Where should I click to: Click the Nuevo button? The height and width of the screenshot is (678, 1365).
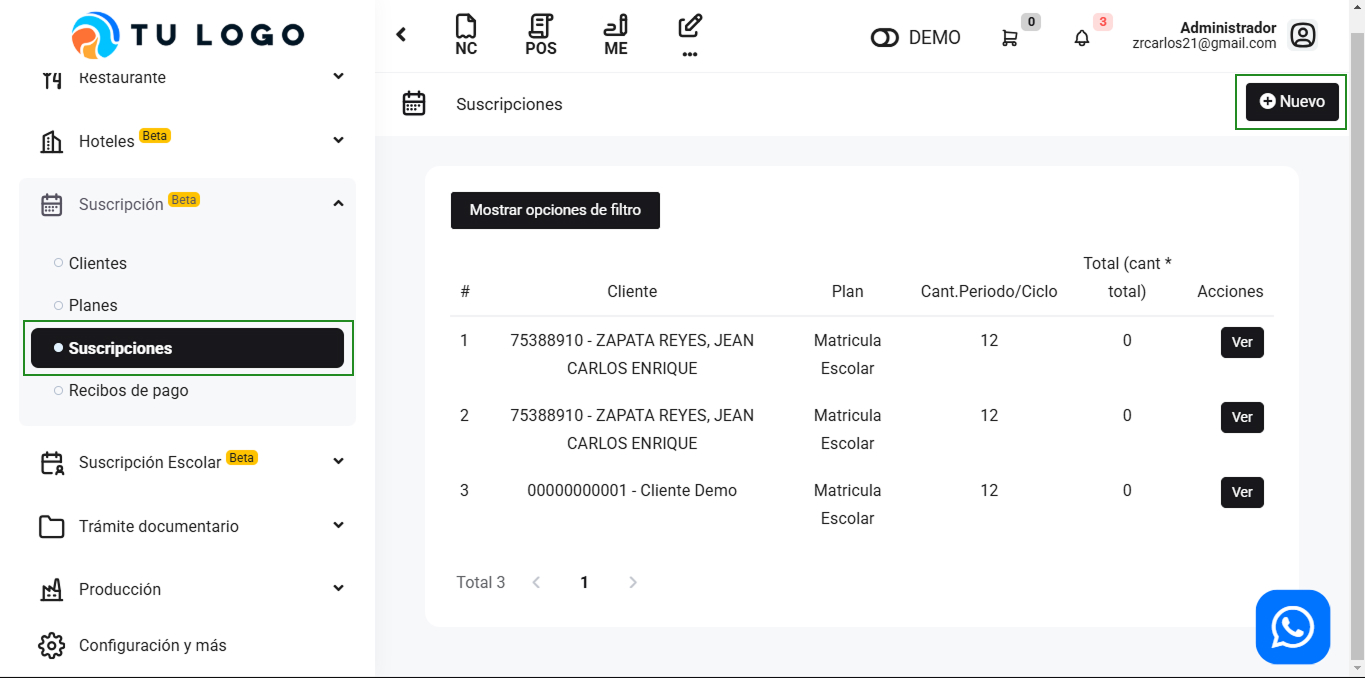1291,102
